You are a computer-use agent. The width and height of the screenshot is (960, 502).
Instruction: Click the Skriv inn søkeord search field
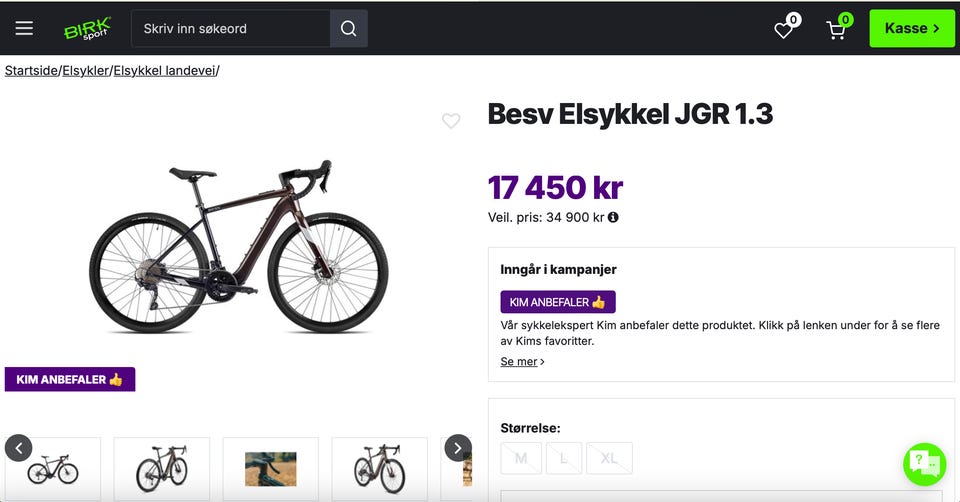click(231, 28)
